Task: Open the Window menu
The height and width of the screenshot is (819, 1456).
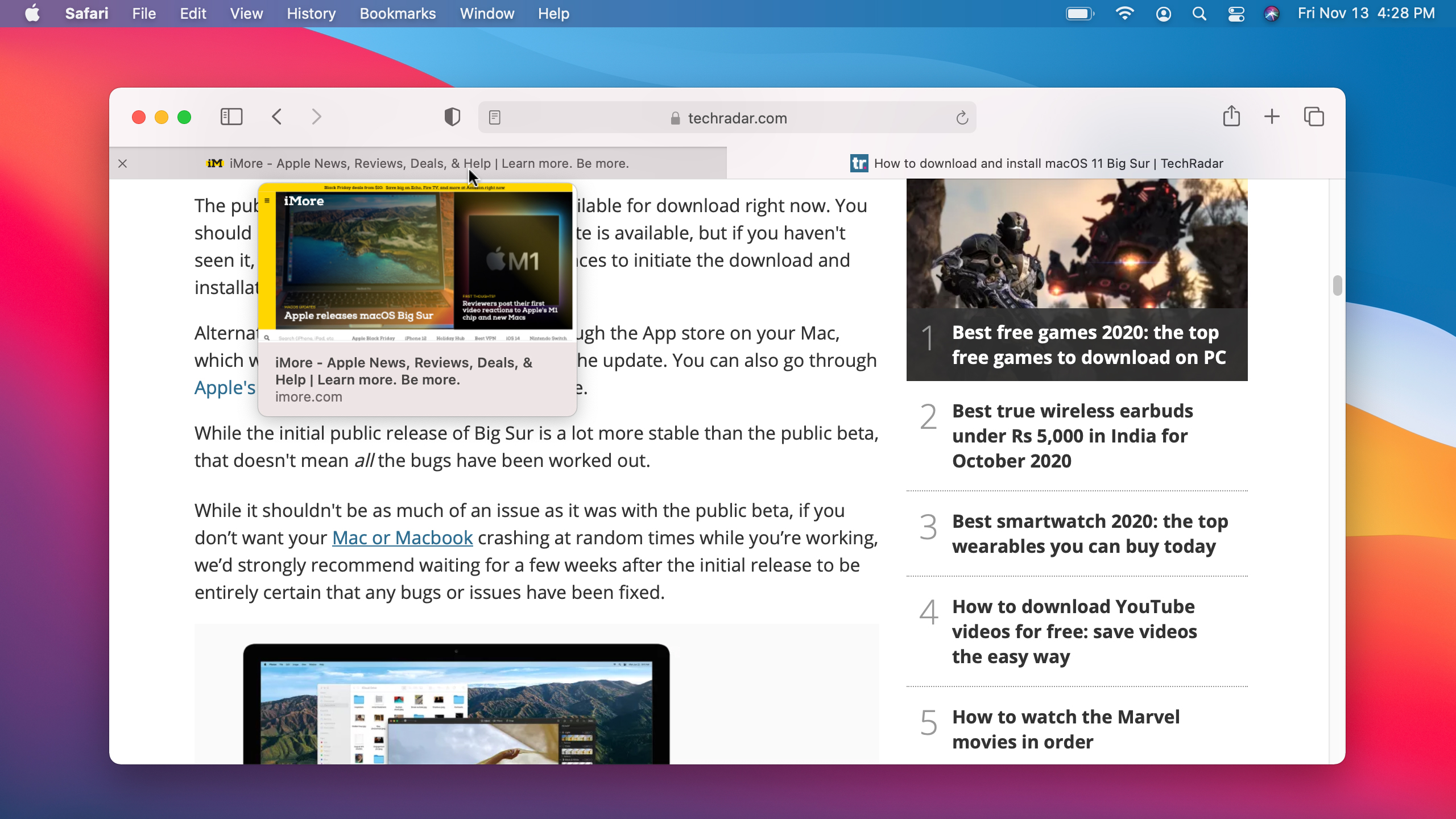Action: [x=487, y=14]
